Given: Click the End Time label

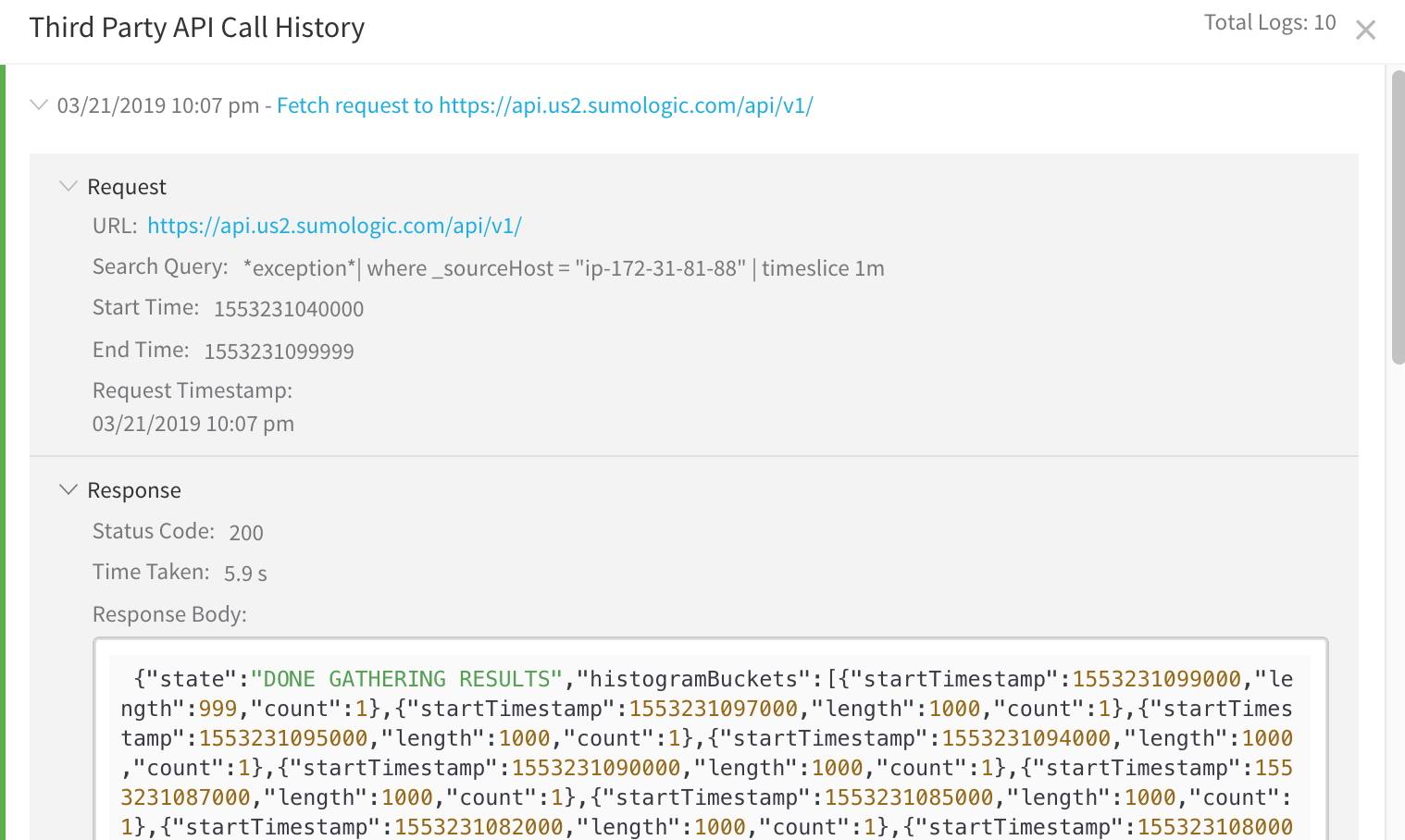Looking at the screenshot, I should pyautogui.click(x=141, y=350).
